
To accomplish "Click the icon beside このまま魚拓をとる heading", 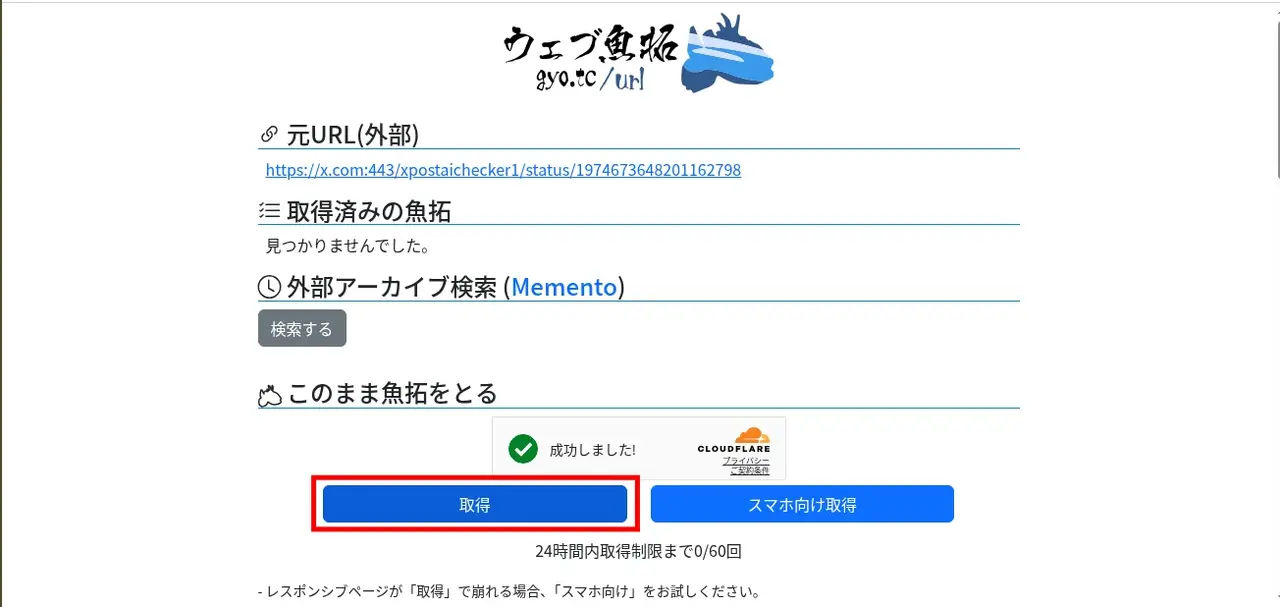I will click(269, 395).
